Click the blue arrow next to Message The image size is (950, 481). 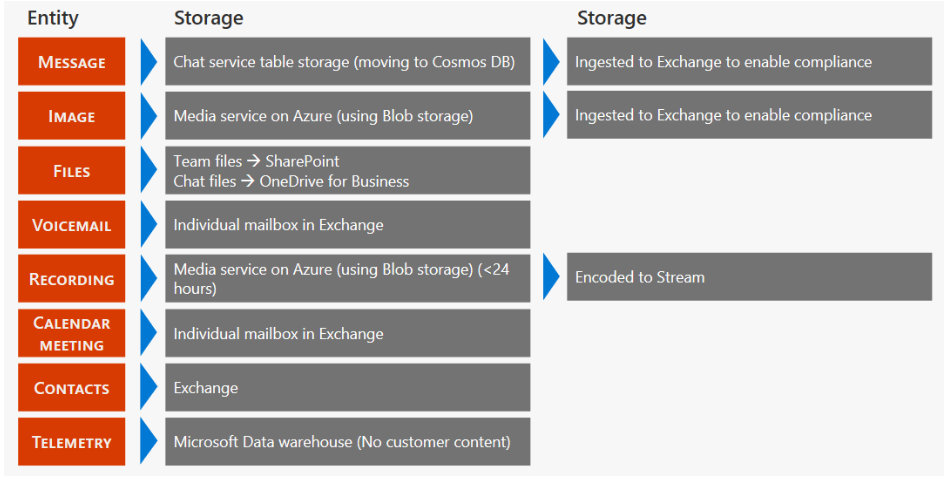coord(148,62)
